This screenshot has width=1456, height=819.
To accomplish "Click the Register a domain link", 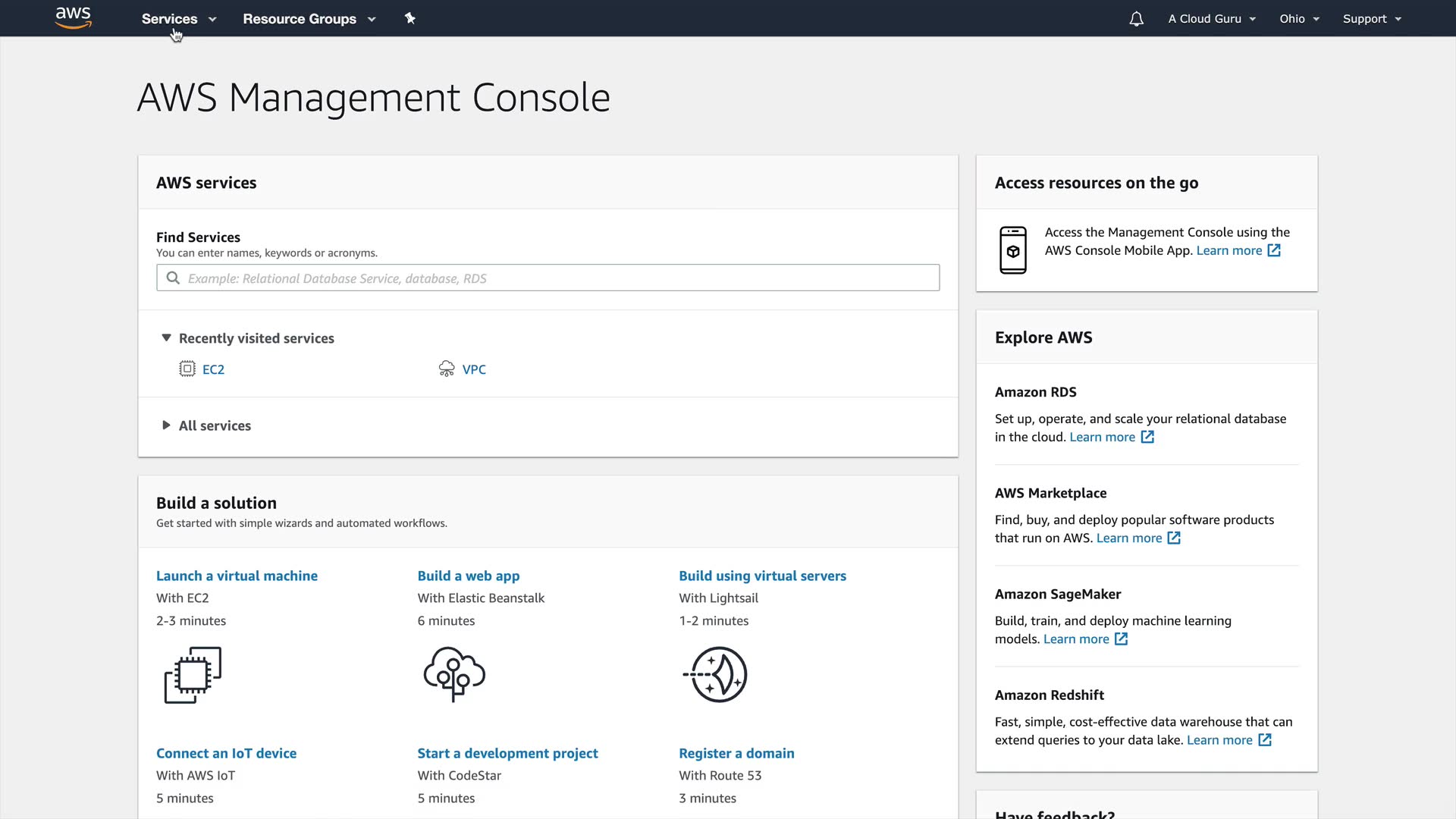I will [736, 754].
